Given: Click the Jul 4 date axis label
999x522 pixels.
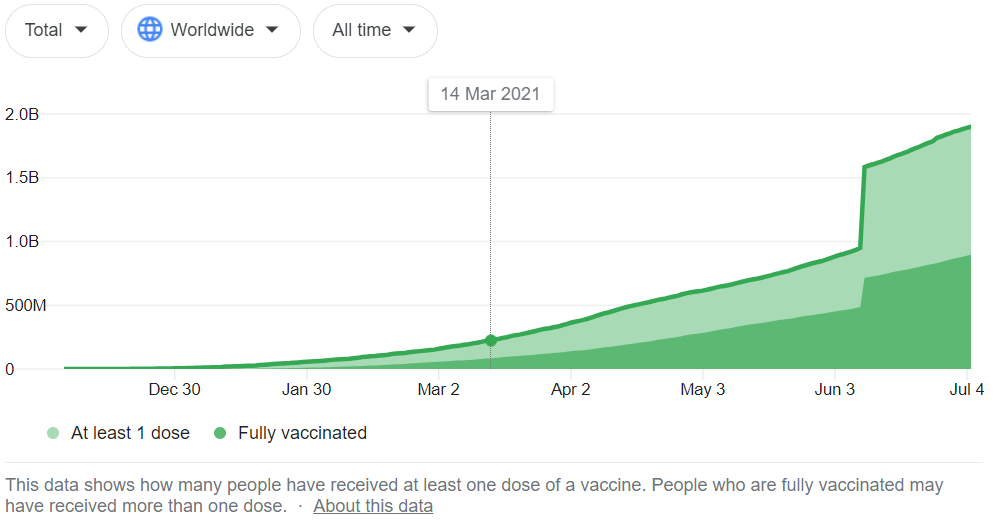Looking at the screenshot, I should pyautogui.click(x=967, y=389).
